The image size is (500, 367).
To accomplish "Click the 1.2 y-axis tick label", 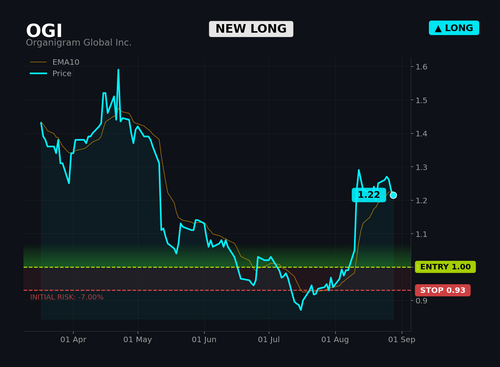I will [x=421, y=201].
